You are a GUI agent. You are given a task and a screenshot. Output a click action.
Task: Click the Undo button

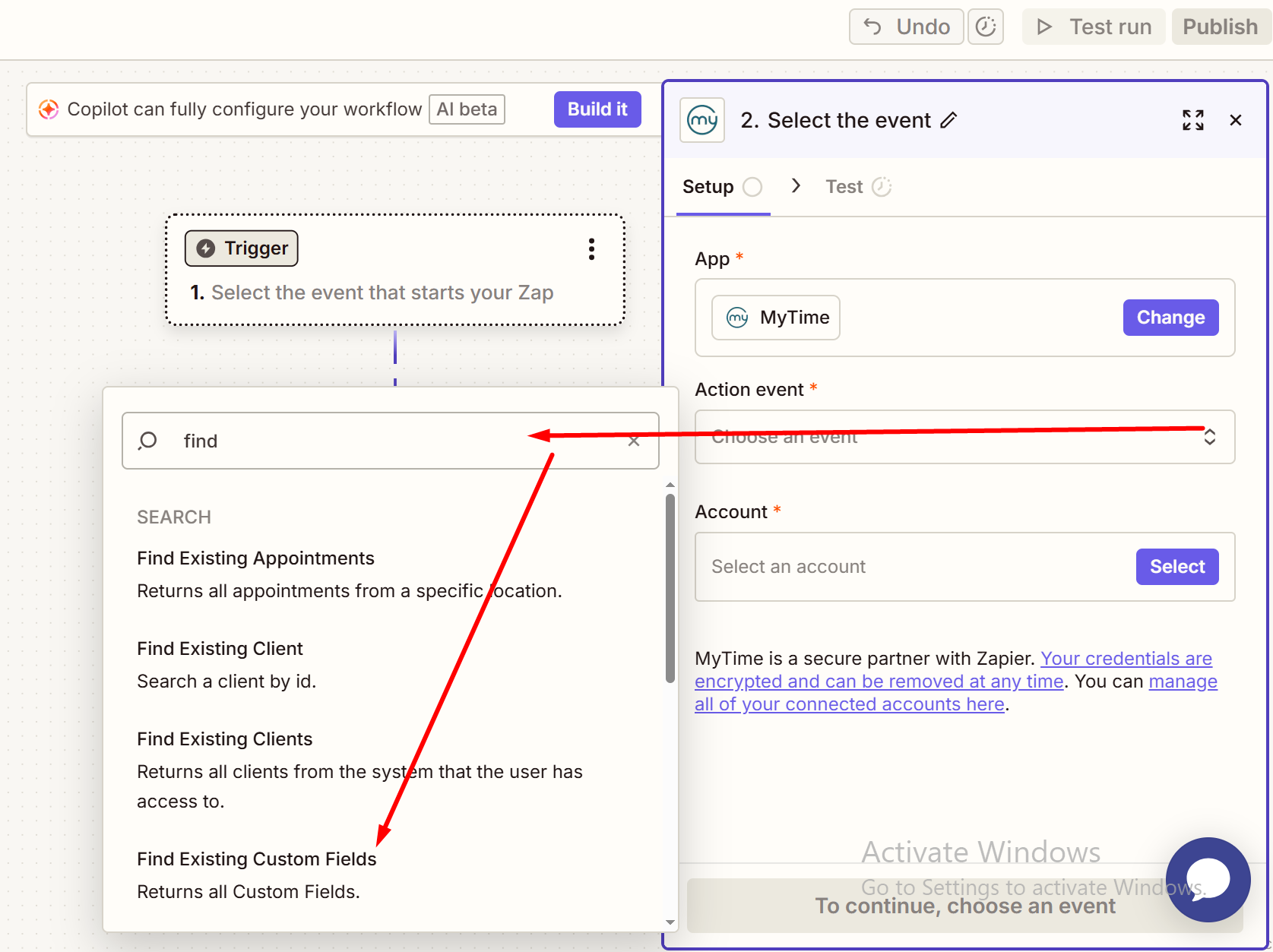pyautogui.click(x=906, y=27)
